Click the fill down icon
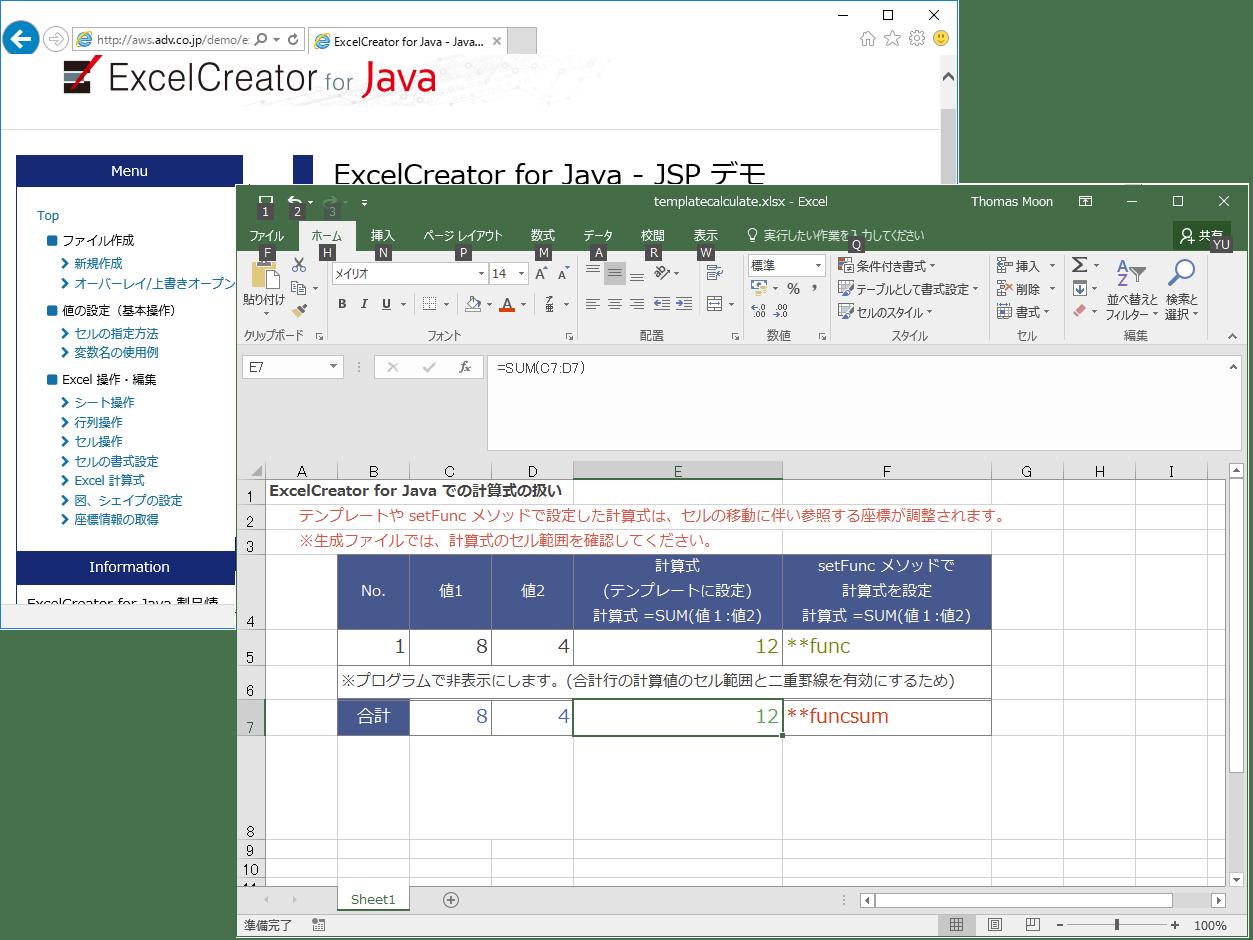The height and width of the screenshot is (940, 1253). [x=1079, y=288]
